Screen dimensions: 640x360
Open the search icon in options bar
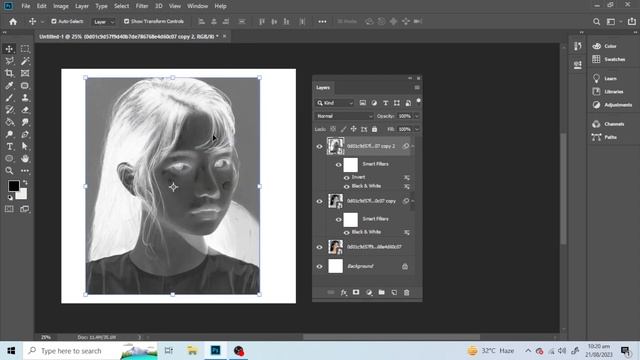[x=596, y=22]
